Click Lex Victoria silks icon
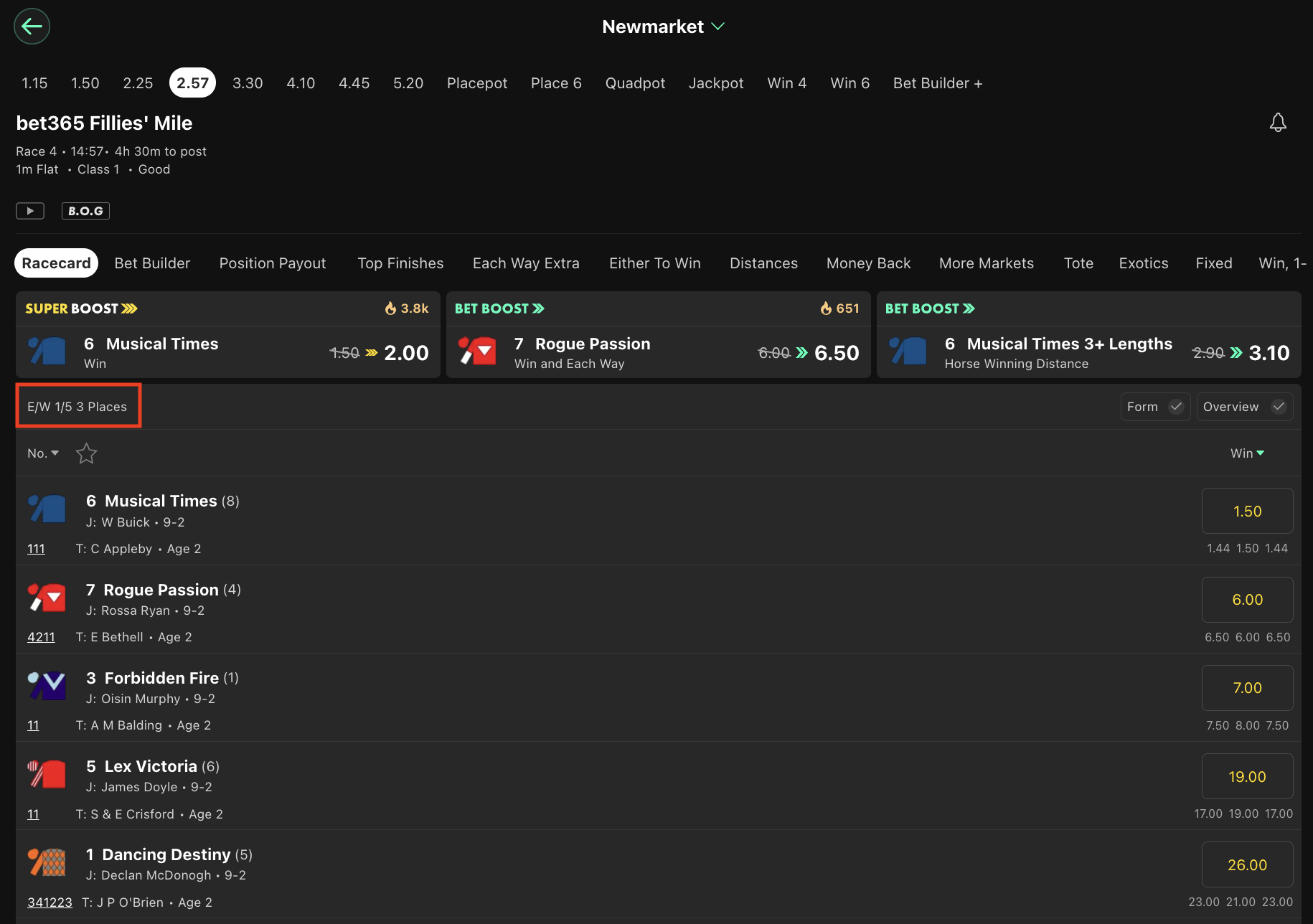Viewport: 1313px width, 924px height. (x=47, y=774)
